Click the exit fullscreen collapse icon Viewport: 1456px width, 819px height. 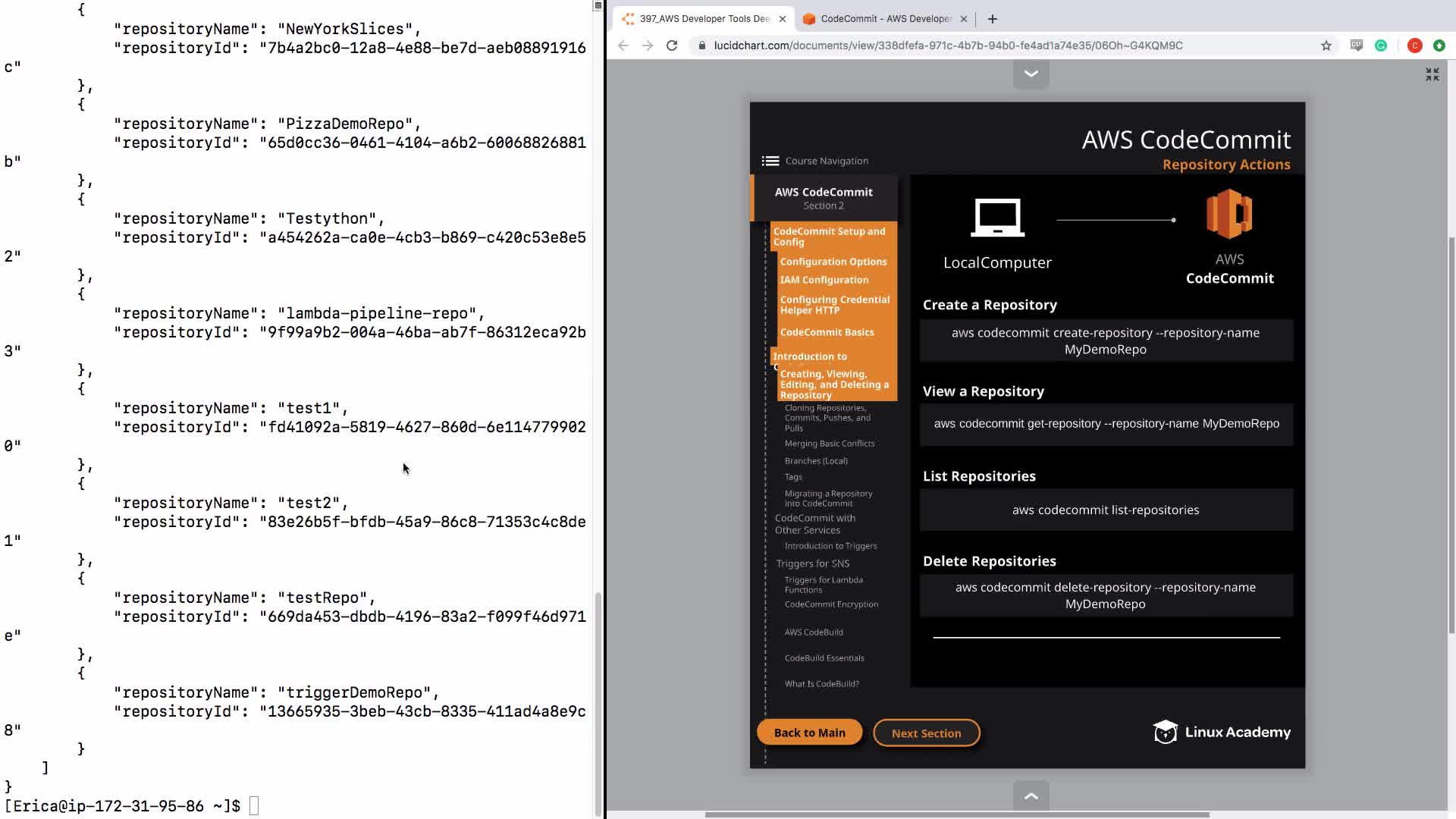click(x=1432, y=74)
